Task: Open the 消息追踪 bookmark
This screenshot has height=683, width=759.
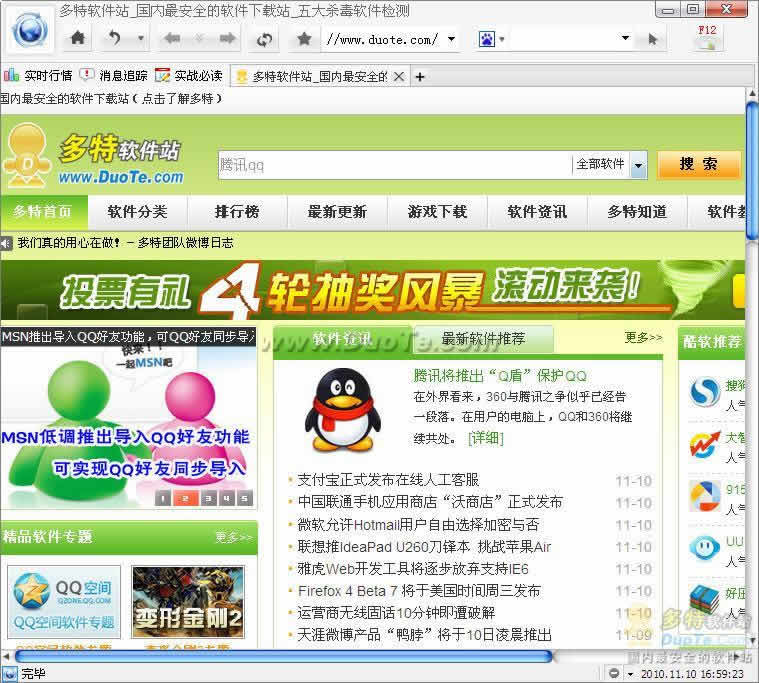Action: tap(114, 76)
